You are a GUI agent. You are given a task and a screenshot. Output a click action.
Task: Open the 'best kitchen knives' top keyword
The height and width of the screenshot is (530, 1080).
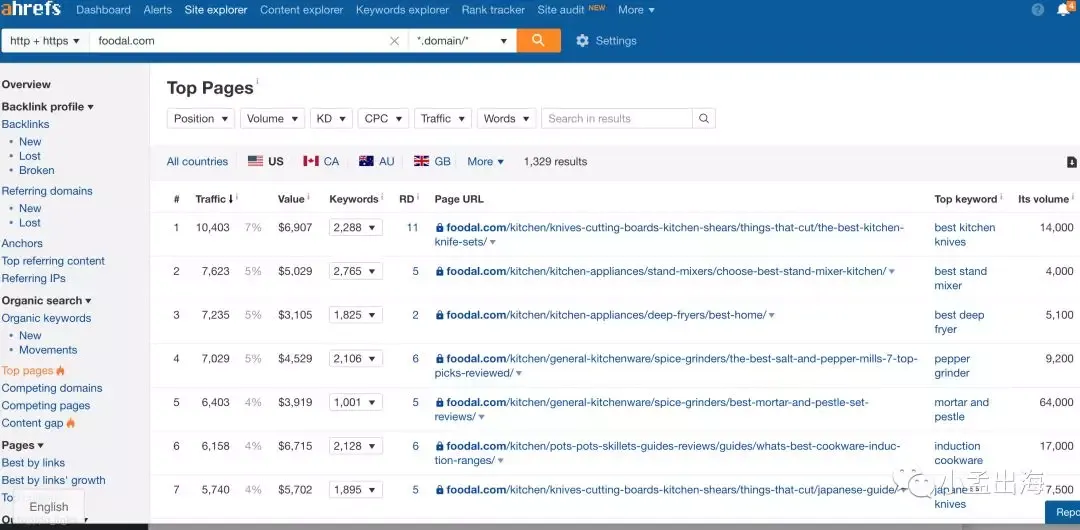(964, 234)
